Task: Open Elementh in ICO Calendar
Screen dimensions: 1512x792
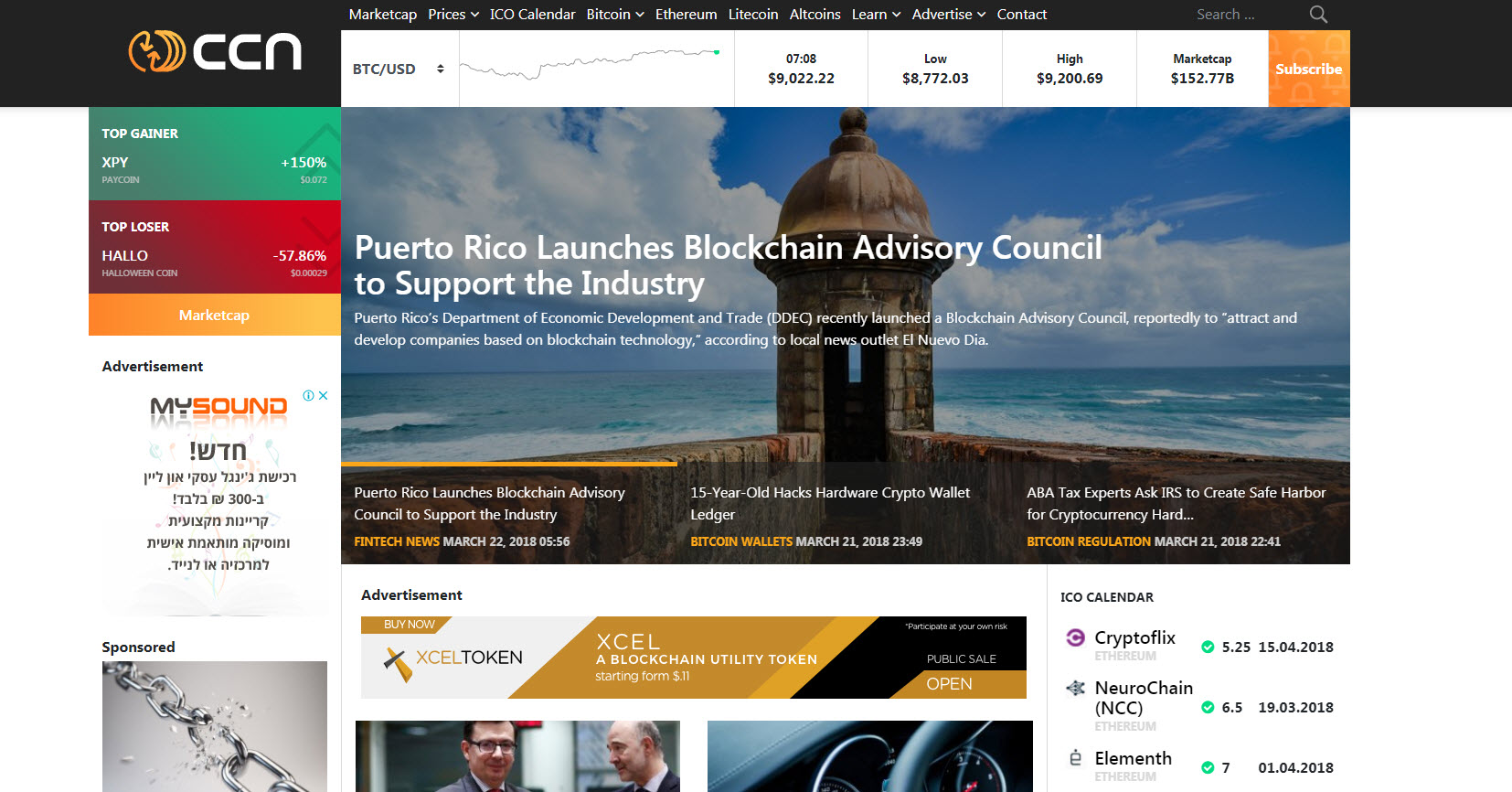Action: (1133, 758)
